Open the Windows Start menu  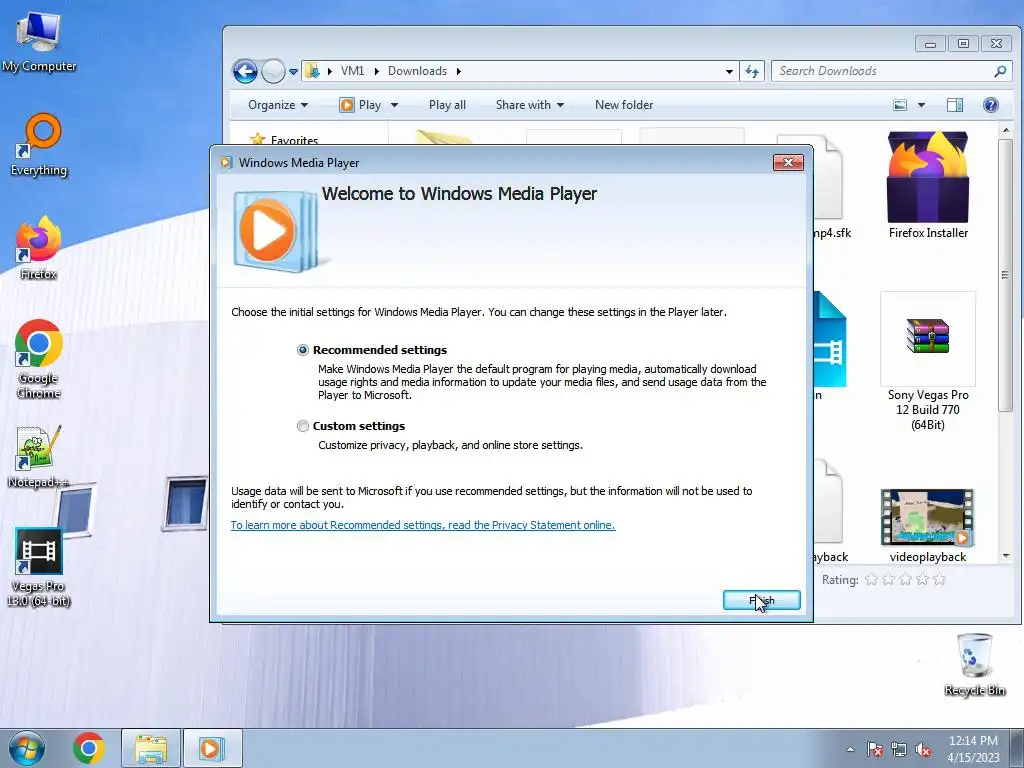tap(27, 748)
